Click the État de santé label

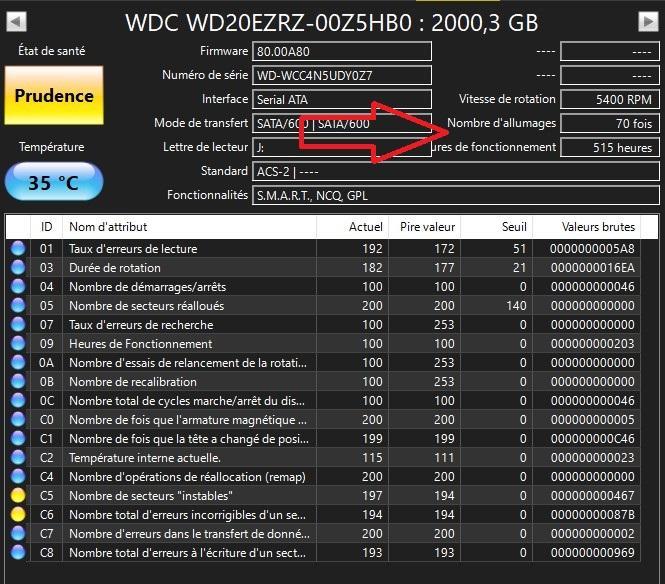(x=52, y=51)
